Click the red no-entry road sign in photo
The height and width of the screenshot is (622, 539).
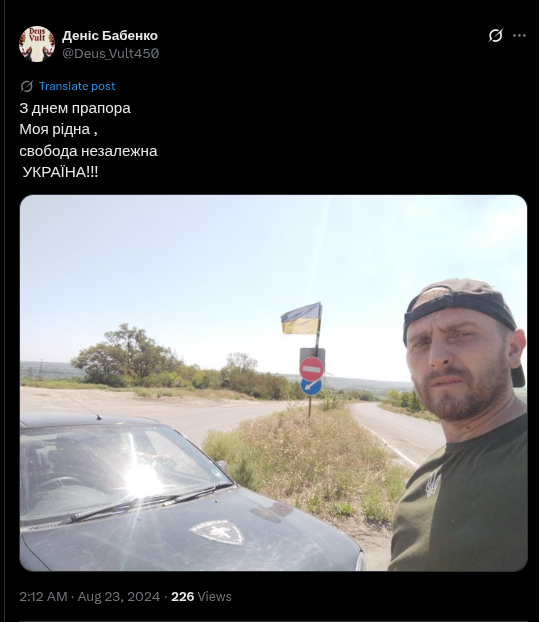click(311, 369)
